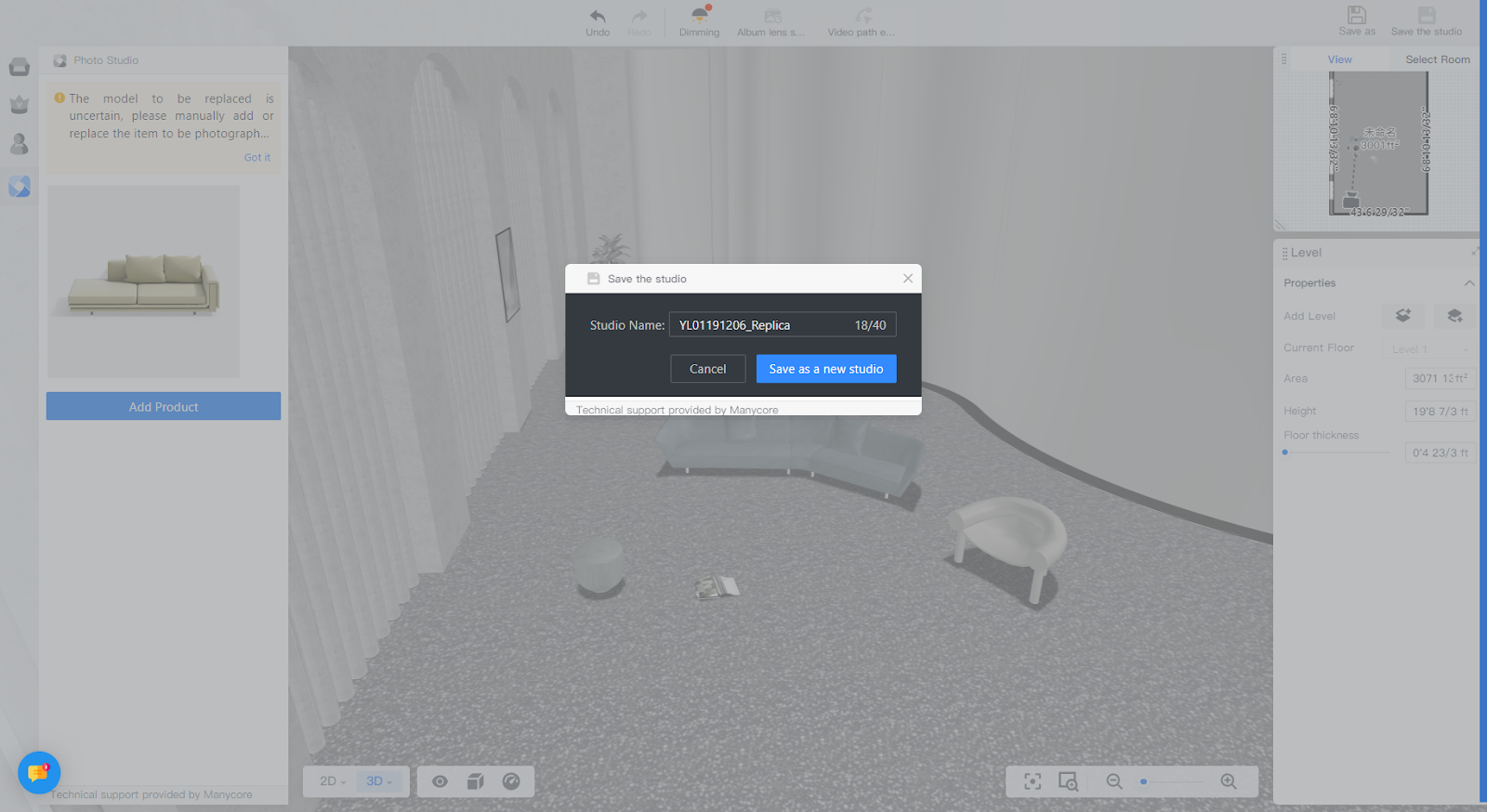Click the zoom-region magnifier icon
1487x812 pixels.
click(1069, 781)
